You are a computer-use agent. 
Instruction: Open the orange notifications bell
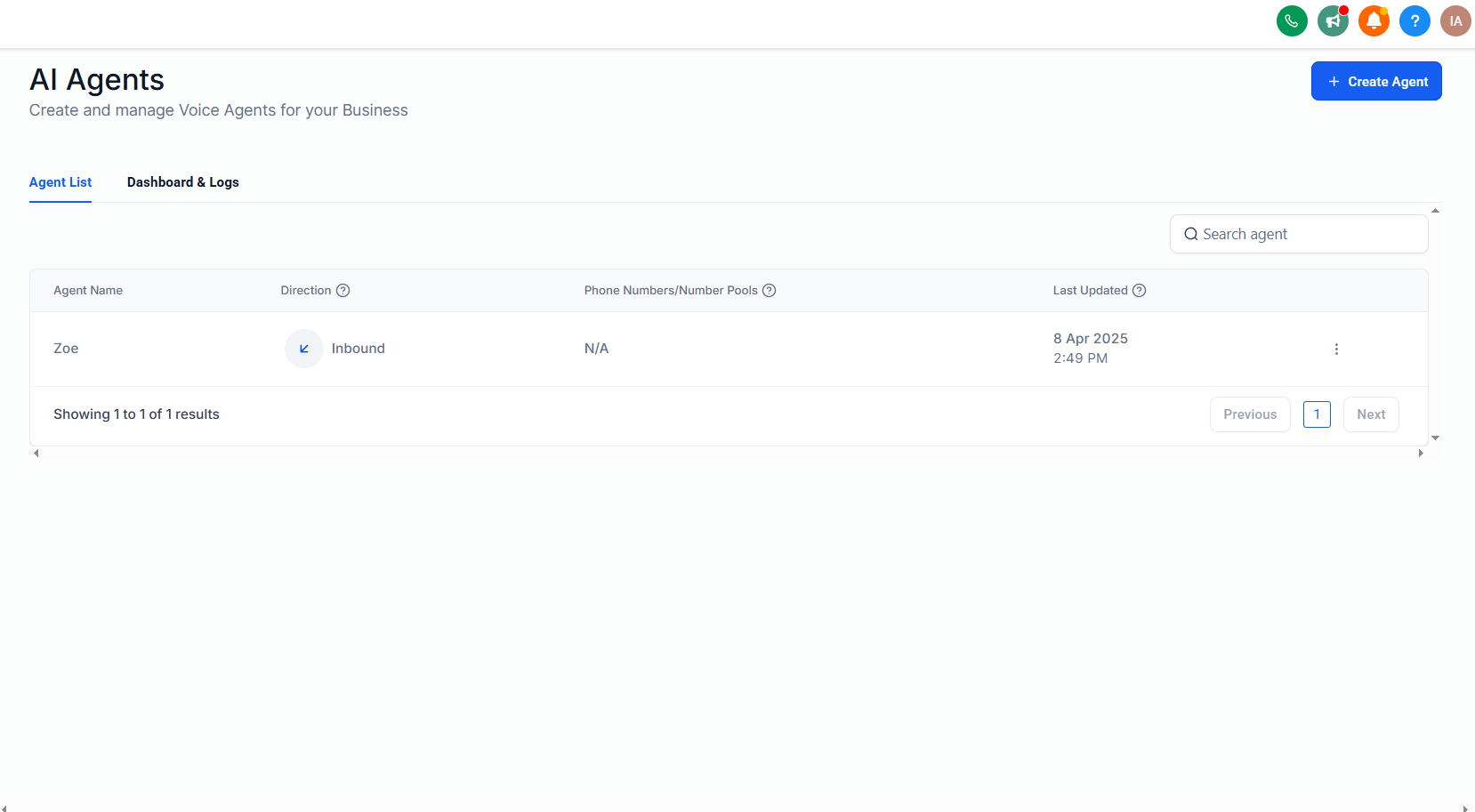(1374, 20)
